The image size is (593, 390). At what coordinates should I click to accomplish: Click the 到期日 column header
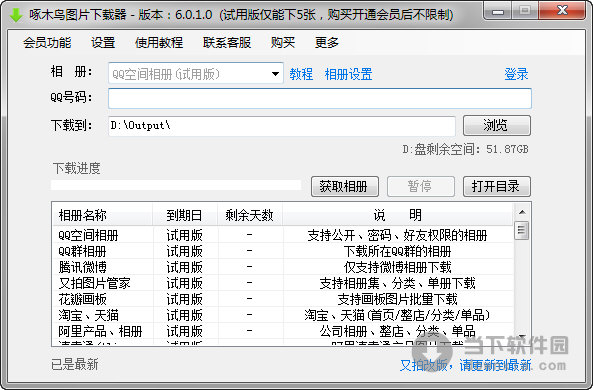click(x=185, y=215)
